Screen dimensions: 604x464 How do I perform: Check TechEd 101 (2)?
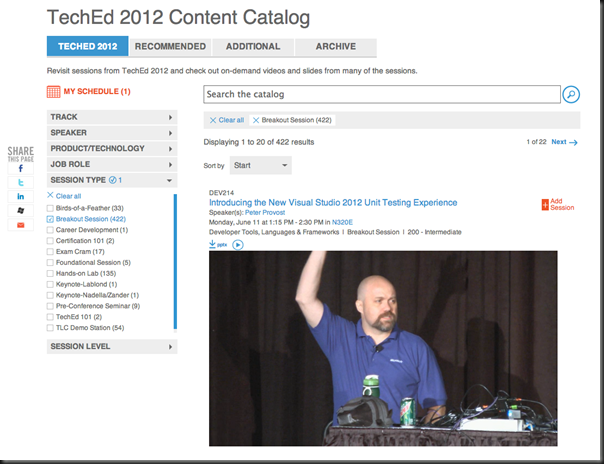coord(50,317)
